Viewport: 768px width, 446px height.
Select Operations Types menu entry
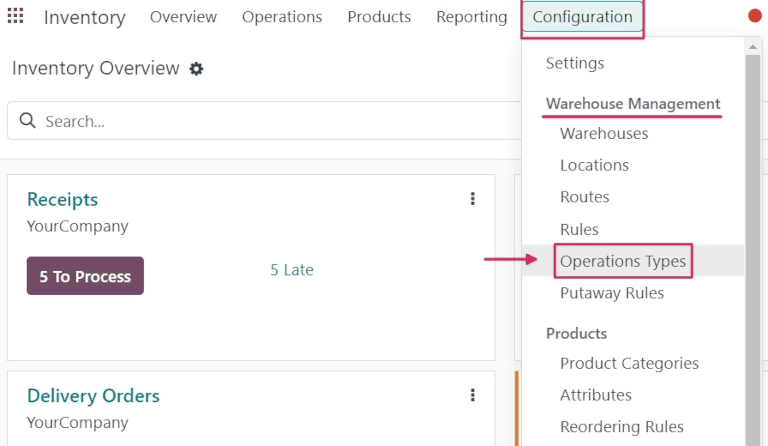(x=623, y=261)
